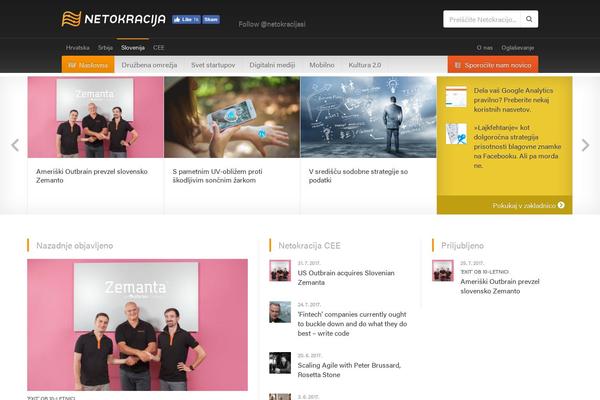Show next carousel slide arrow
Screen dimensions: 600x400
coord(585,145)
